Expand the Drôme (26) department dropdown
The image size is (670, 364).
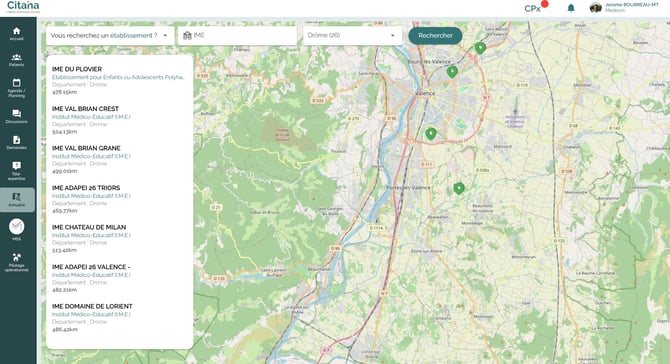coord(352,35)
